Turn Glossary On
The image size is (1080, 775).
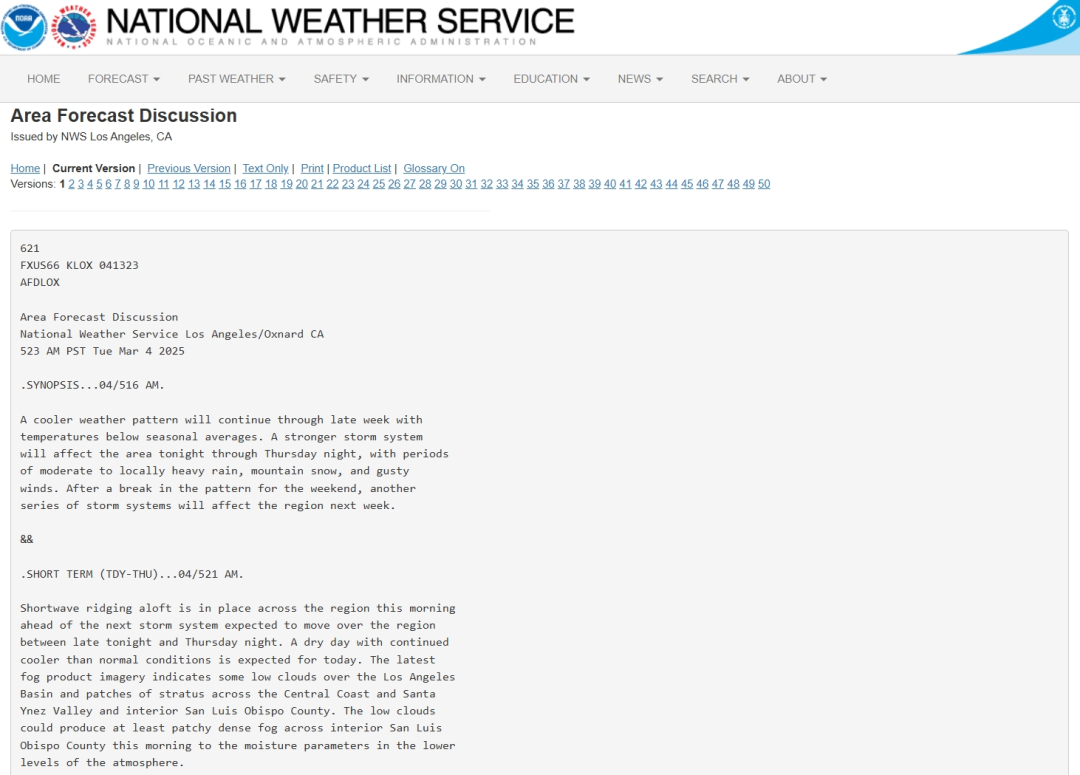[434, 168]
